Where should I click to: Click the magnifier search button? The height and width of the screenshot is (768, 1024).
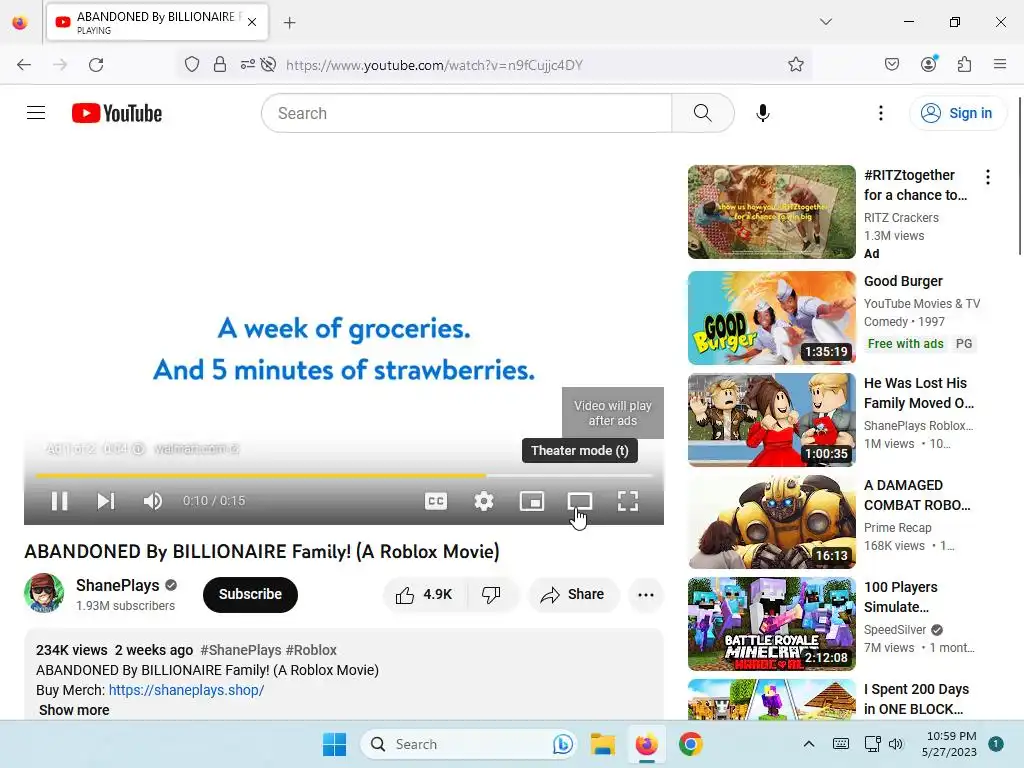tap(703, 113)
